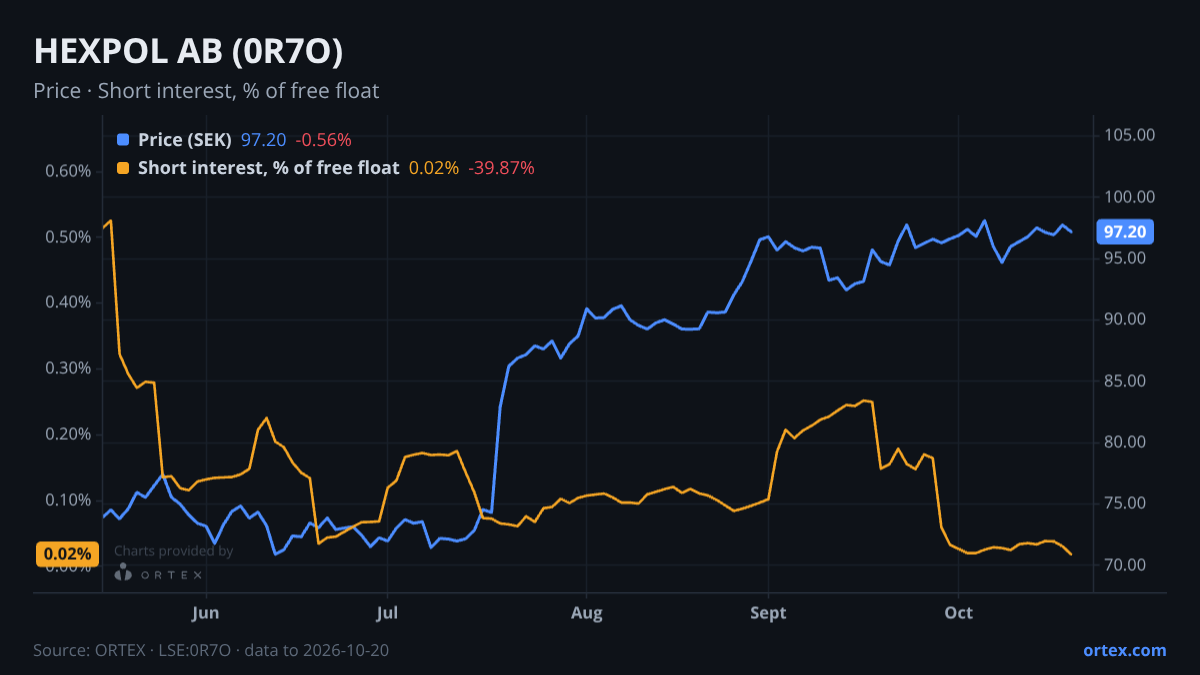
Task: Select the Short interest, % of free float legend label
Action: click(x=269, y=168)
